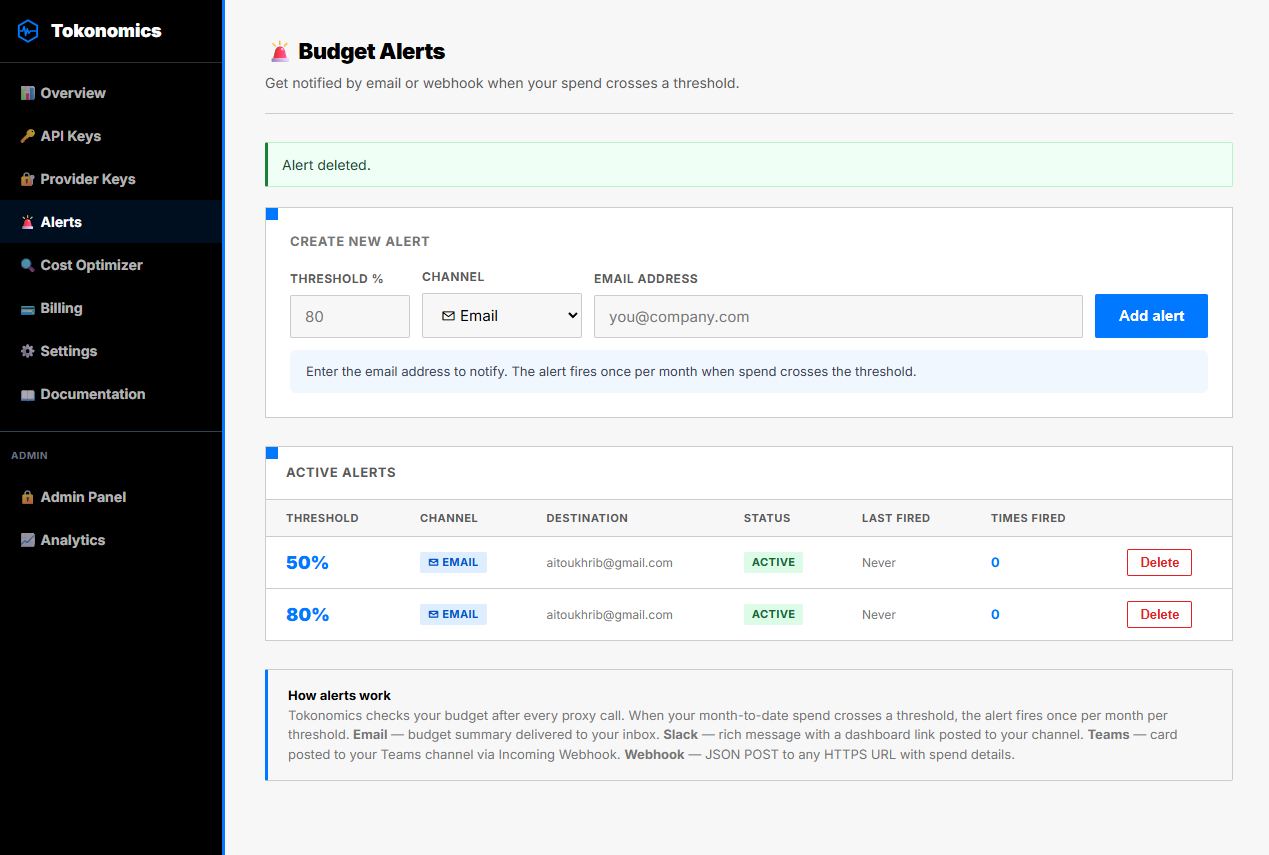Click the THRESHOLD column header

[322, 518]
